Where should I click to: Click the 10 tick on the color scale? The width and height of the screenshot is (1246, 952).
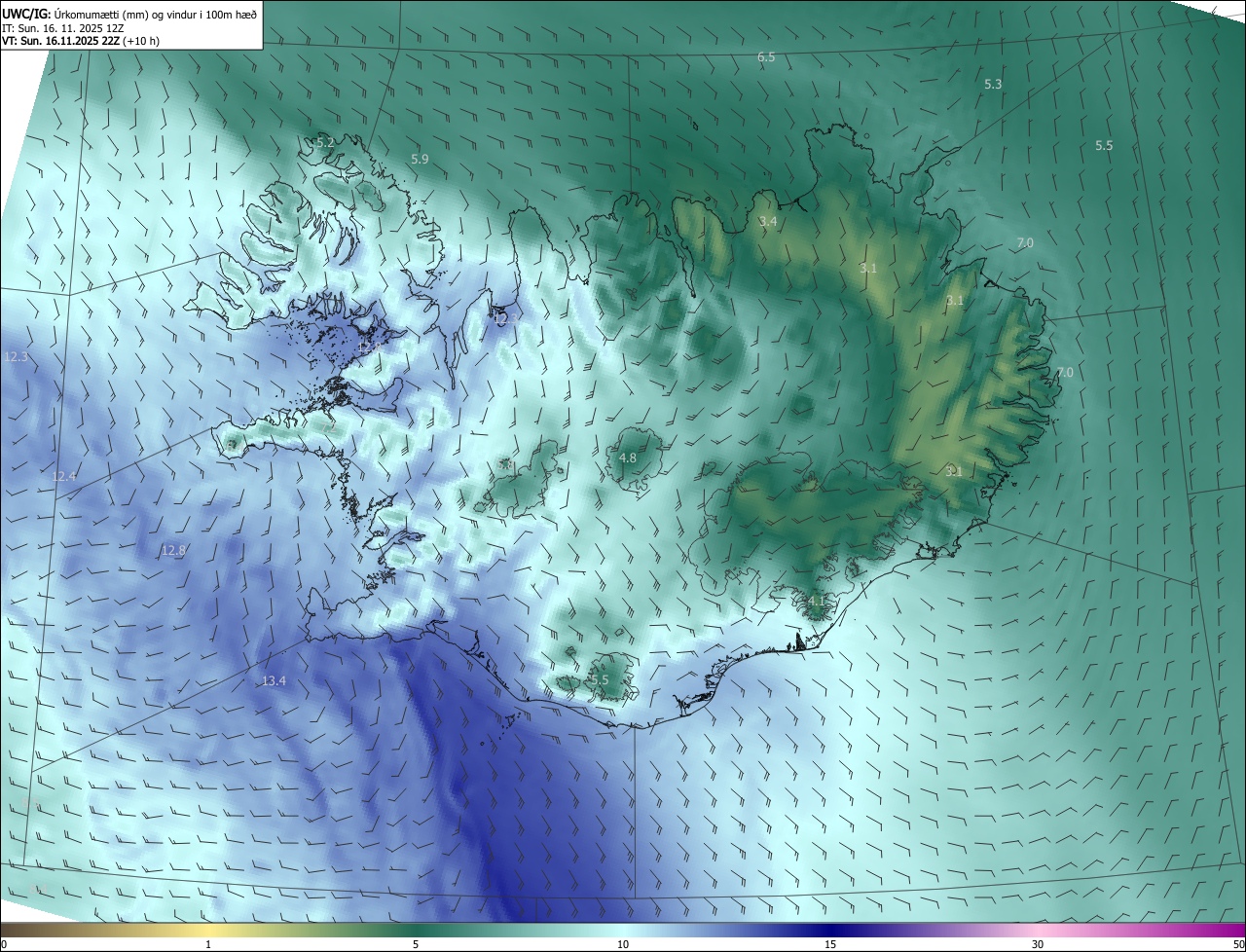[x=623, y=944]
